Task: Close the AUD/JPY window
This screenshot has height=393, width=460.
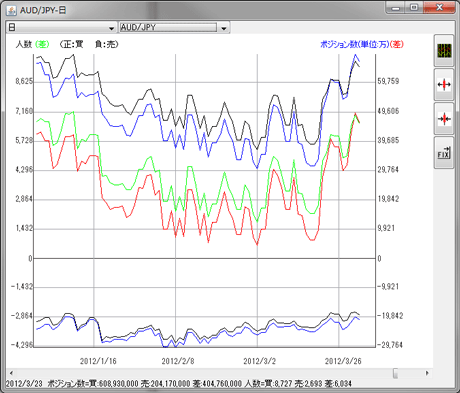Action: 439,8
